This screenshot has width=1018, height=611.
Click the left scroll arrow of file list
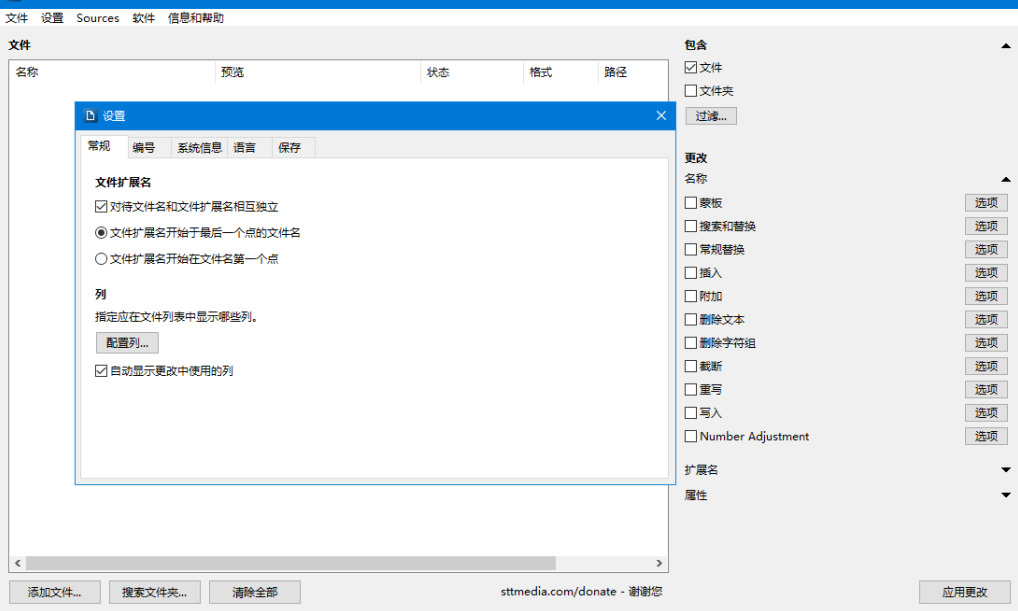point(18,563)
